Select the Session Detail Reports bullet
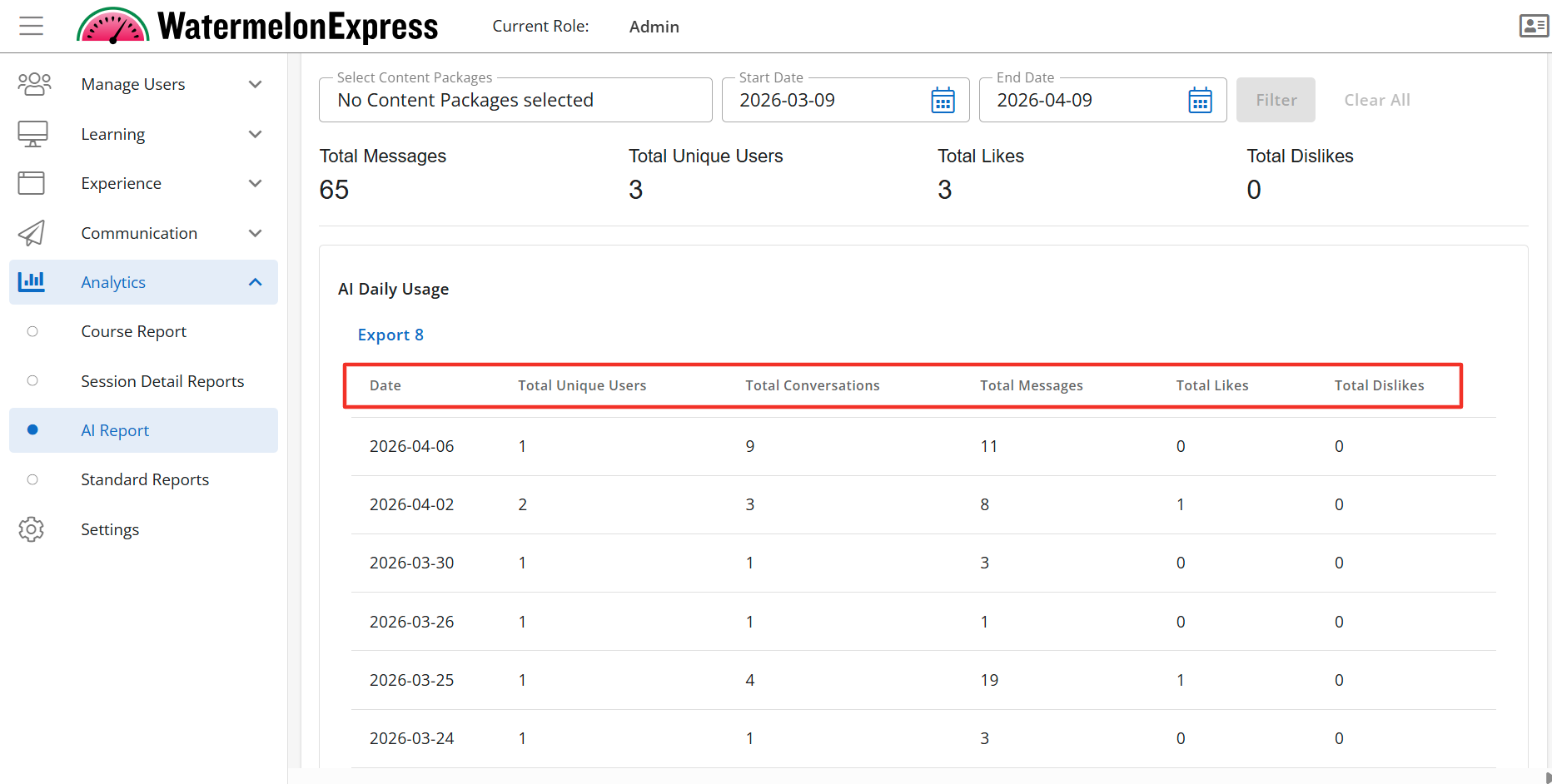1552x784 pixels. point(32,381)
